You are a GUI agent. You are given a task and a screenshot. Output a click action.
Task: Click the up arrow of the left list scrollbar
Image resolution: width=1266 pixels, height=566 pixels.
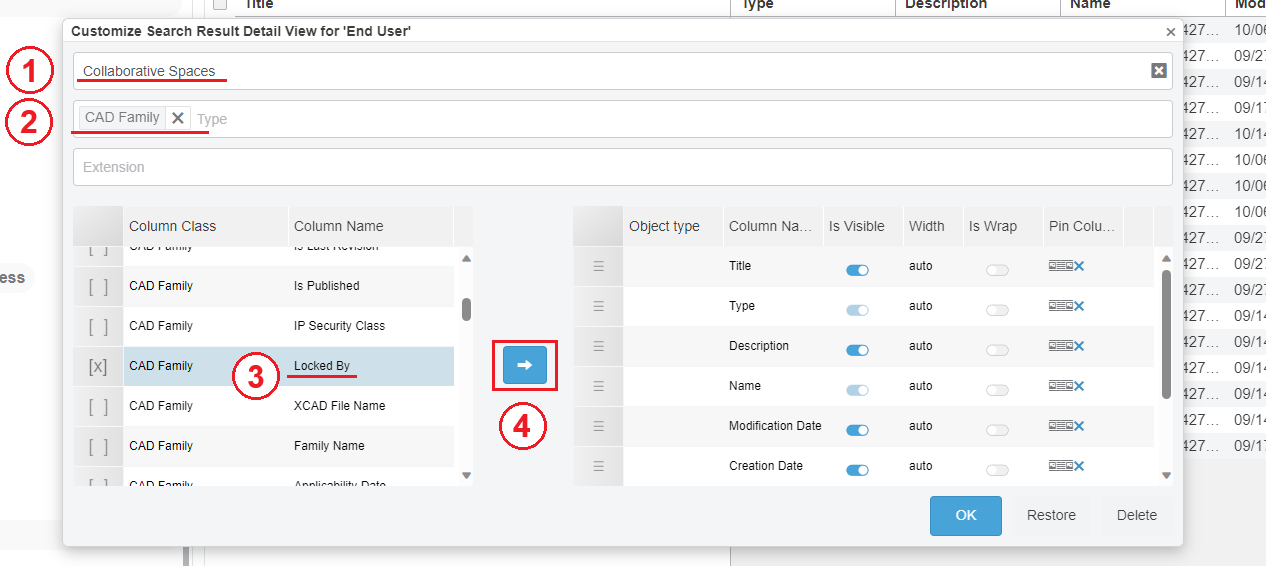[x=466, y=258]
